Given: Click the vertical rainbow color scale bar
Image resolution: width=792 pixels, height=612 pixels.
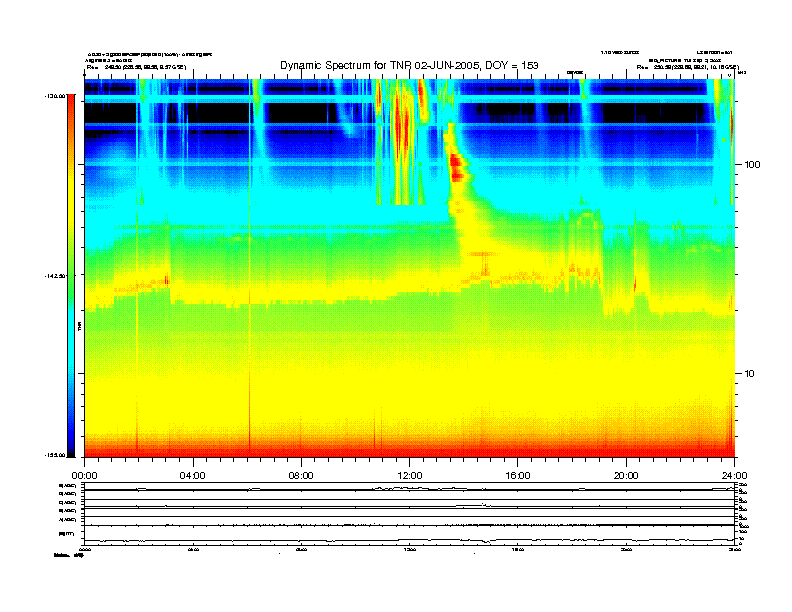Looking at the screenshot, I should 71,275.
